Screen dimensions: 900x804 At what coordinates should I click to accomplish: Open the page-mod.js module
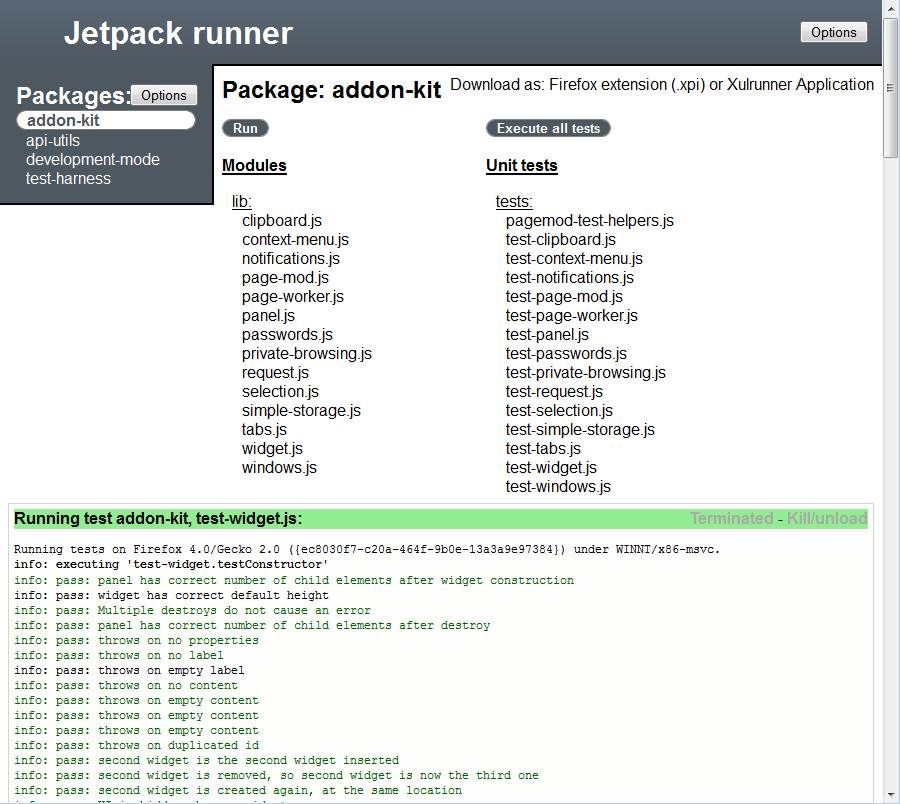point(285,277)
